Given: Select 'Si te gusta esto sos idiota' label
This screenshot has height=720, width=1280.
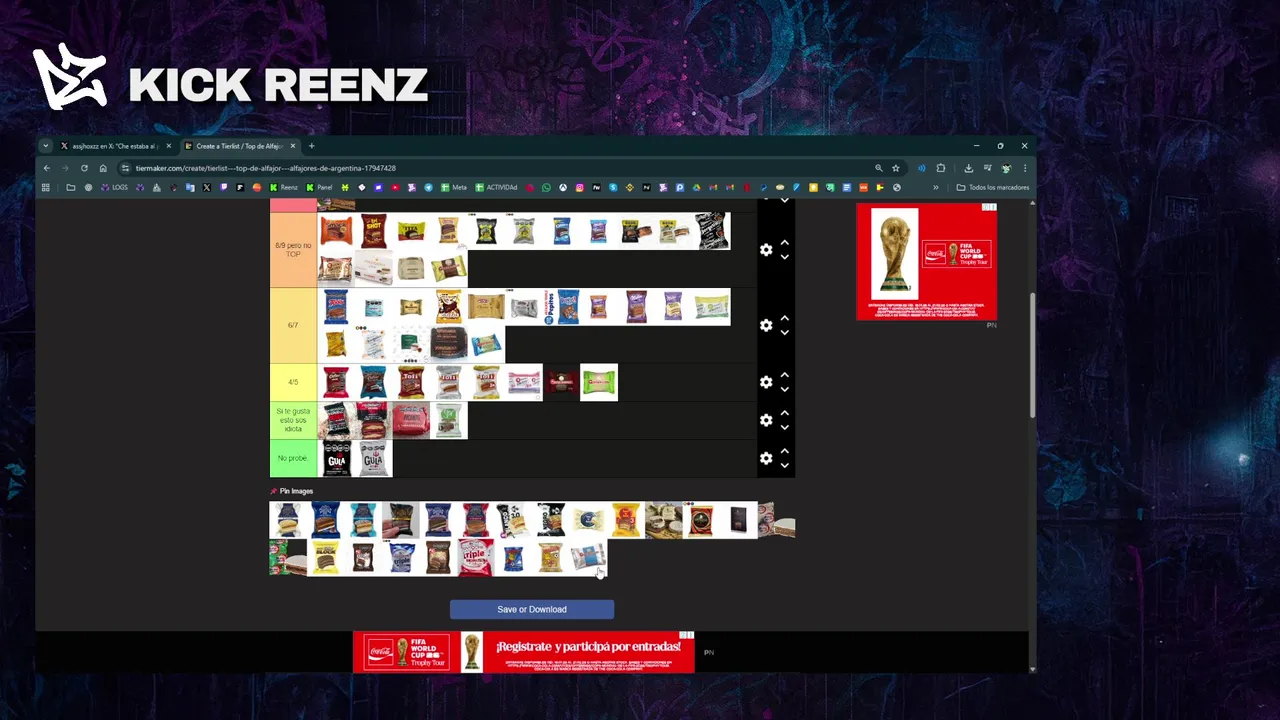Looking at the screenshot, I should click(x=293, y=420).
